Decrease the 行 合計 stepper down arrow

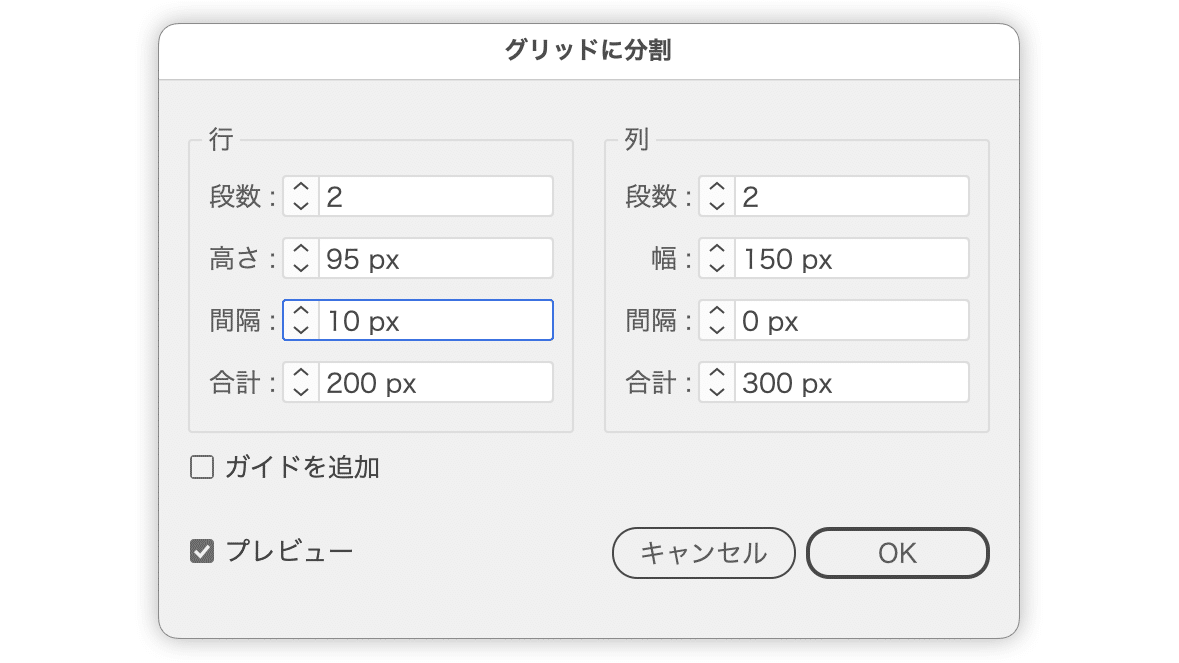(x=301, y=391)
